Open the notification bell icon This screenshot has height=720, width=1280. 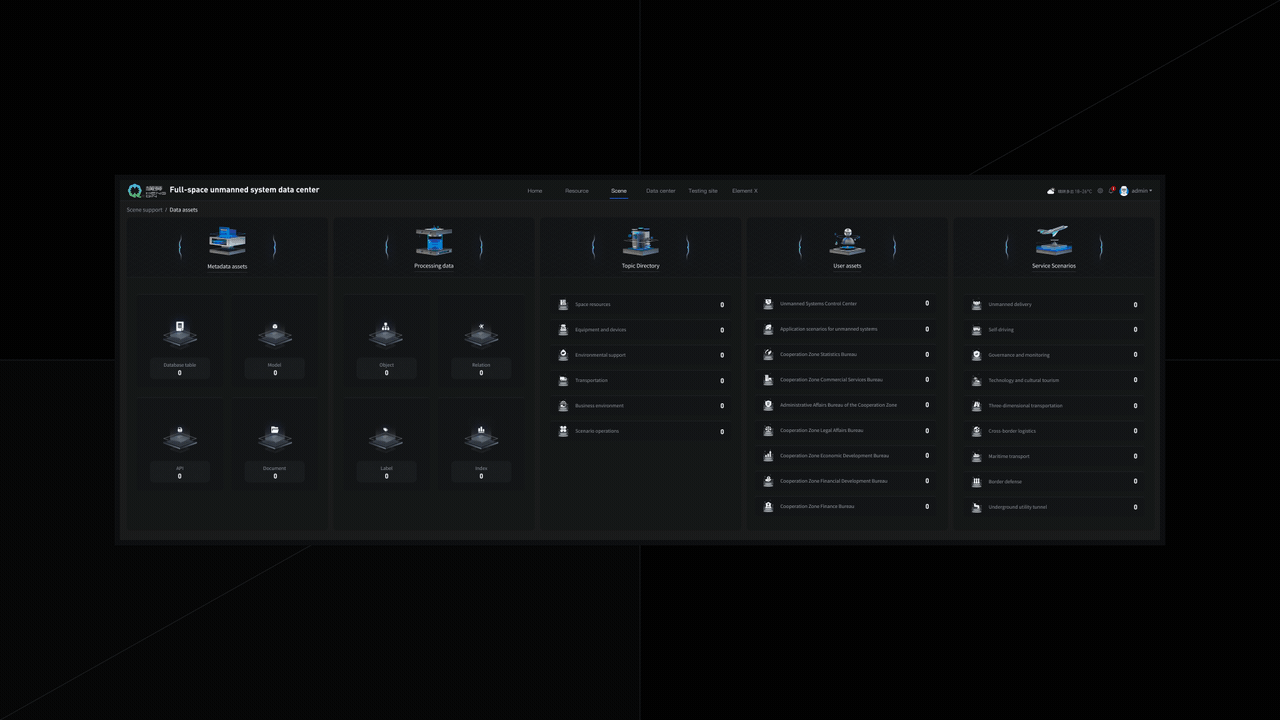tap(1111, 190)
